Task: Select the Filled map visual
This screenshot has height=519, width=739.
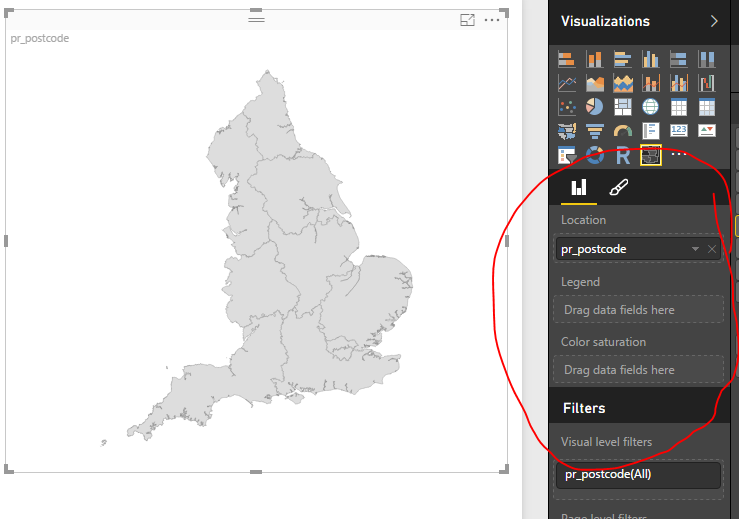Action: tap(567, 131)
